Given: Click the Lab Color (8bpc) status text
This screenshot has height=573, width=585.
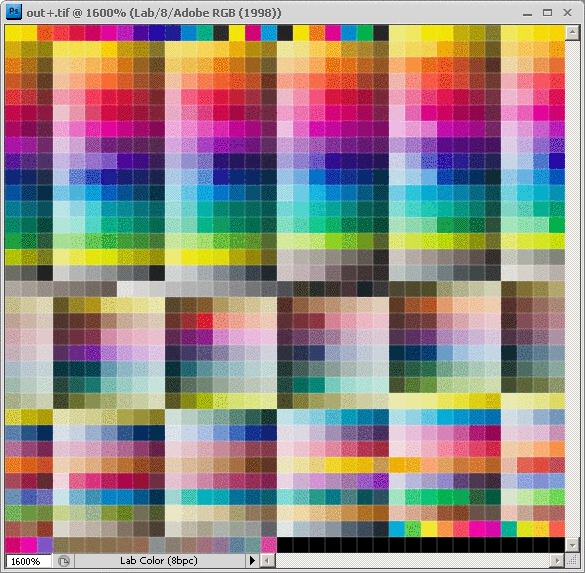Looking at the screenshot, I should pos(159,560).
